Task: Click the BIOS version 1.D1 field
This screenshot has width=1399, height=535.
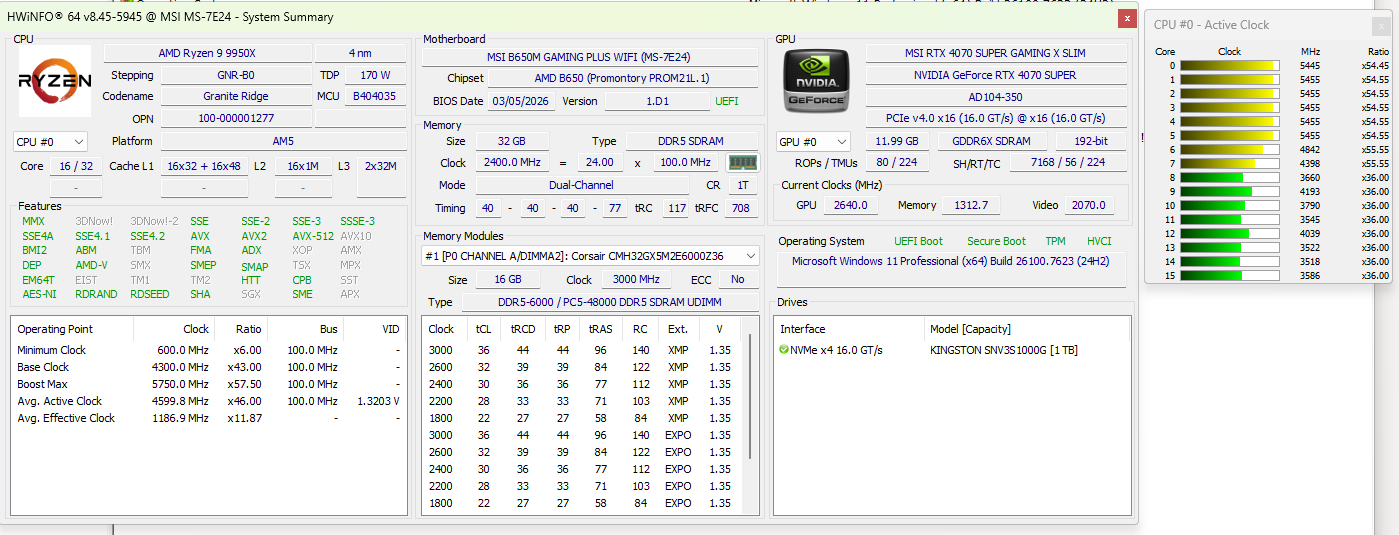Action: click(x=656, y=102)
